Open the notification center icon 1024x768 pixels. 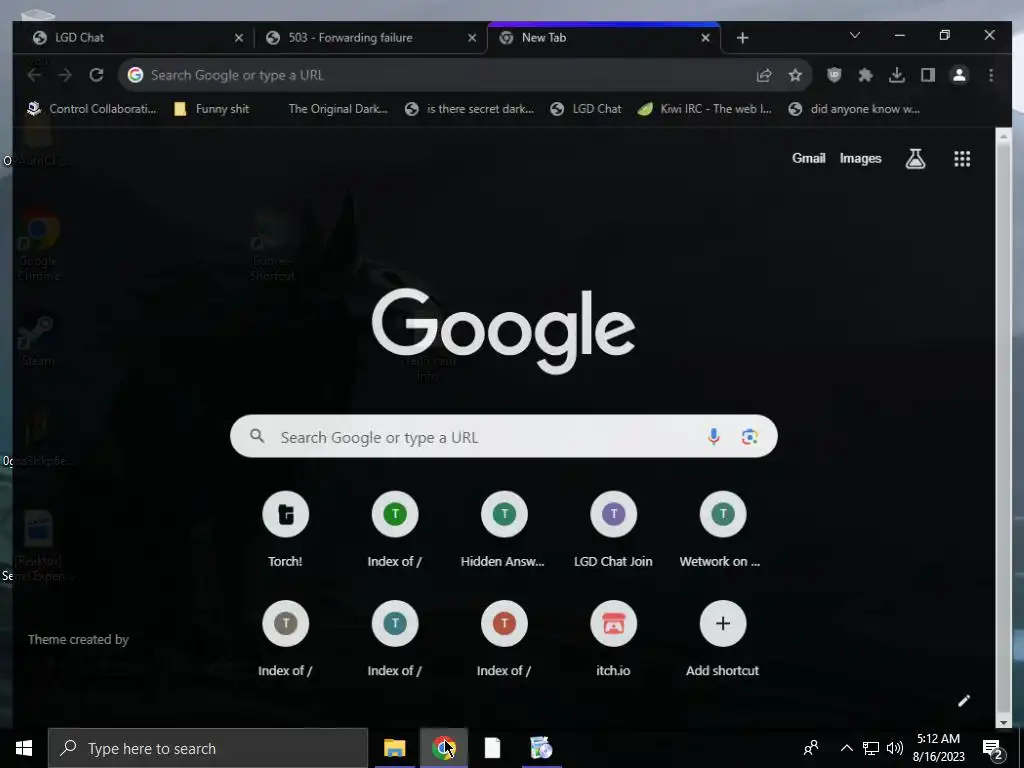coord(993,748)
